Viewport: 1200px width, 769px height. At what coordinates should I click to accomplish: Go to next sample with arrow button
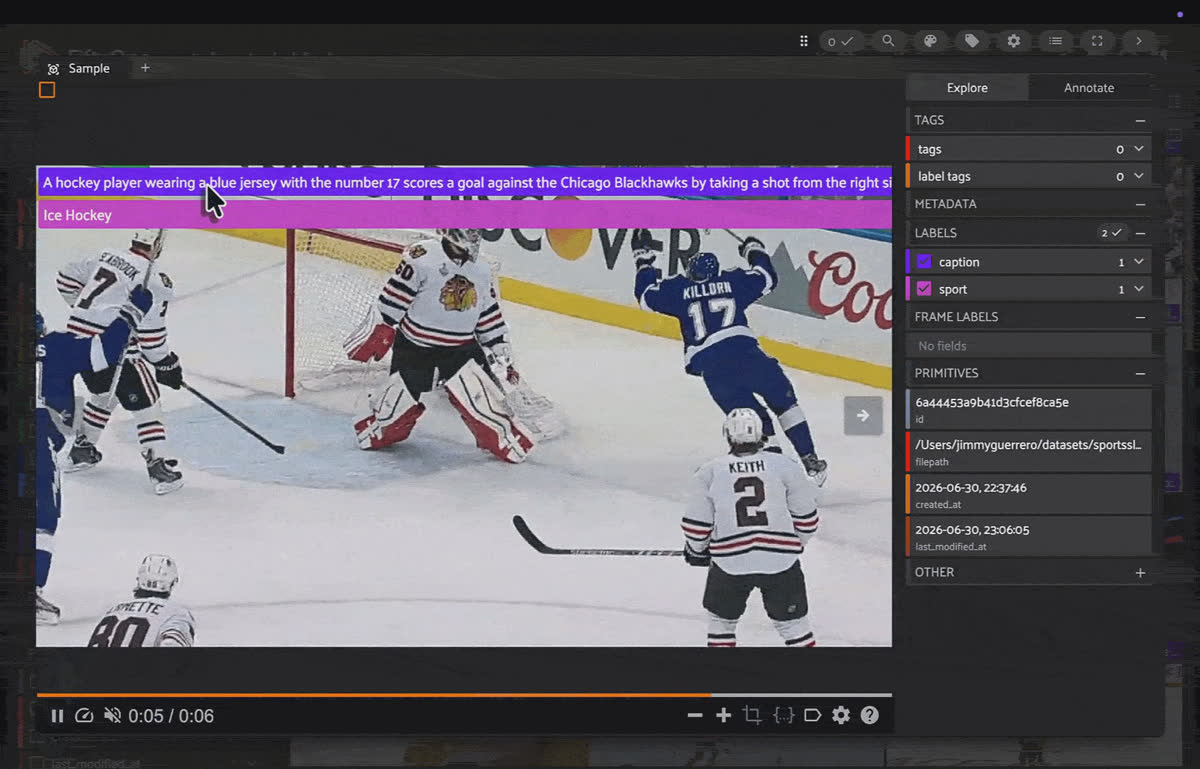click(863, 415)
